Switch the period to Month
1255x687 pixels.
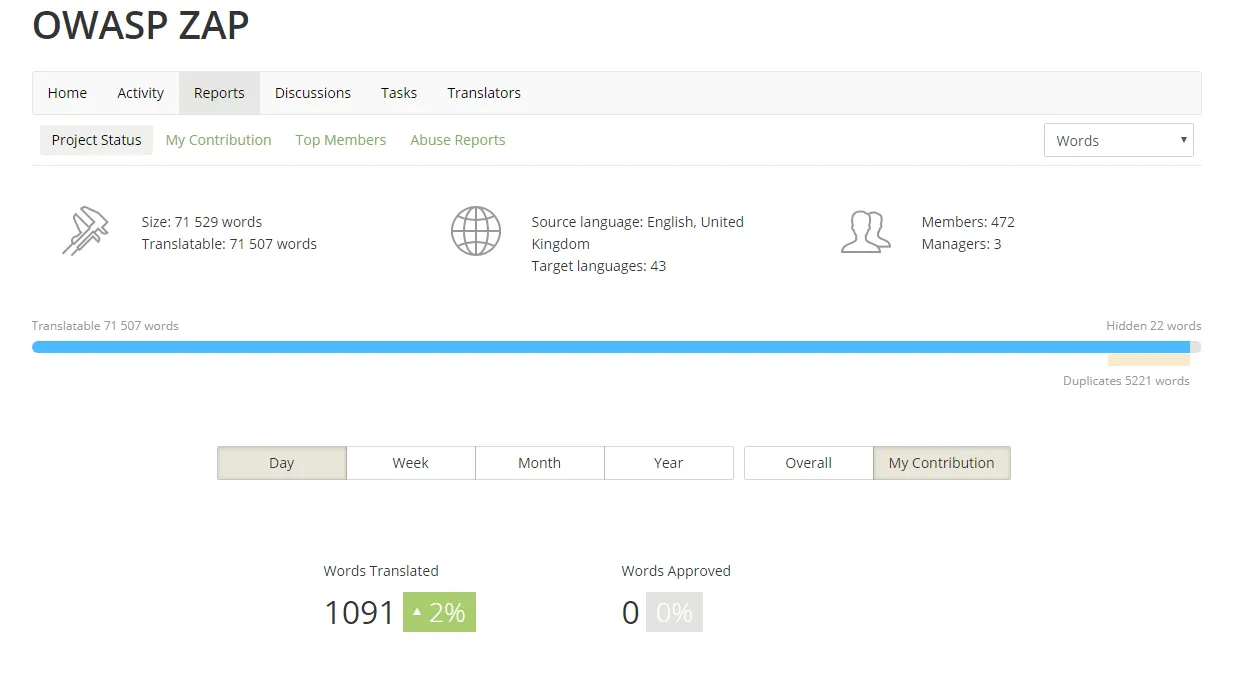click(539, 463)
